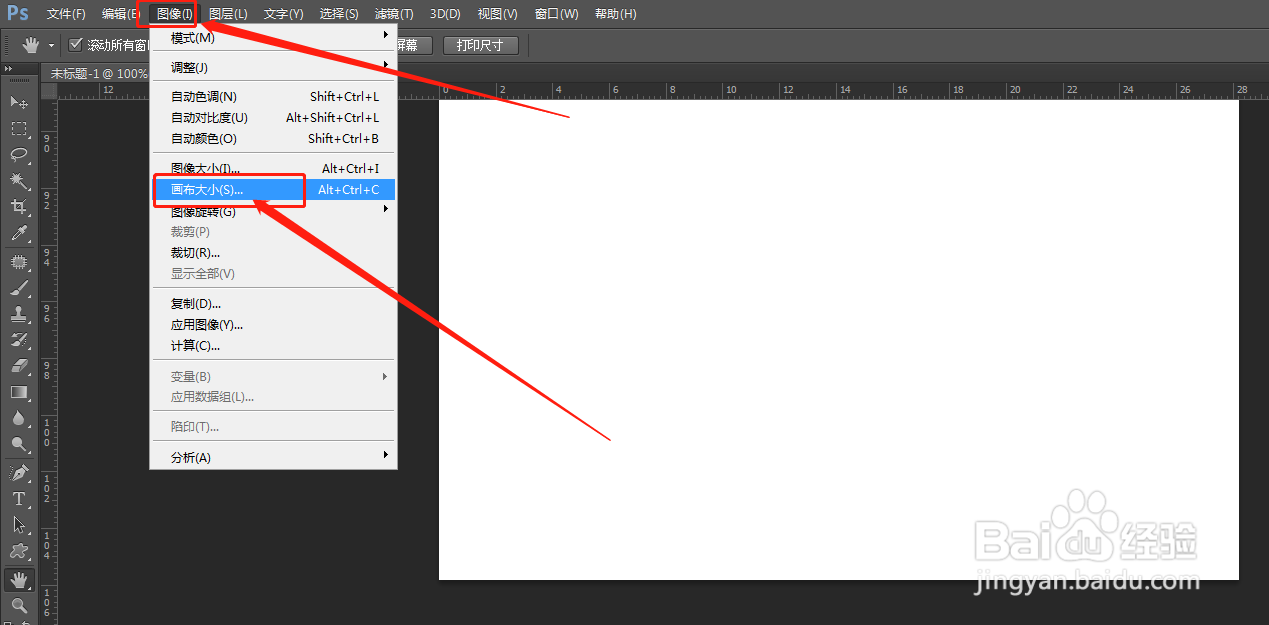Choose 复制(D)... menu item
Viewport: 1269px width, 625px height.
[x=272, y=303]
